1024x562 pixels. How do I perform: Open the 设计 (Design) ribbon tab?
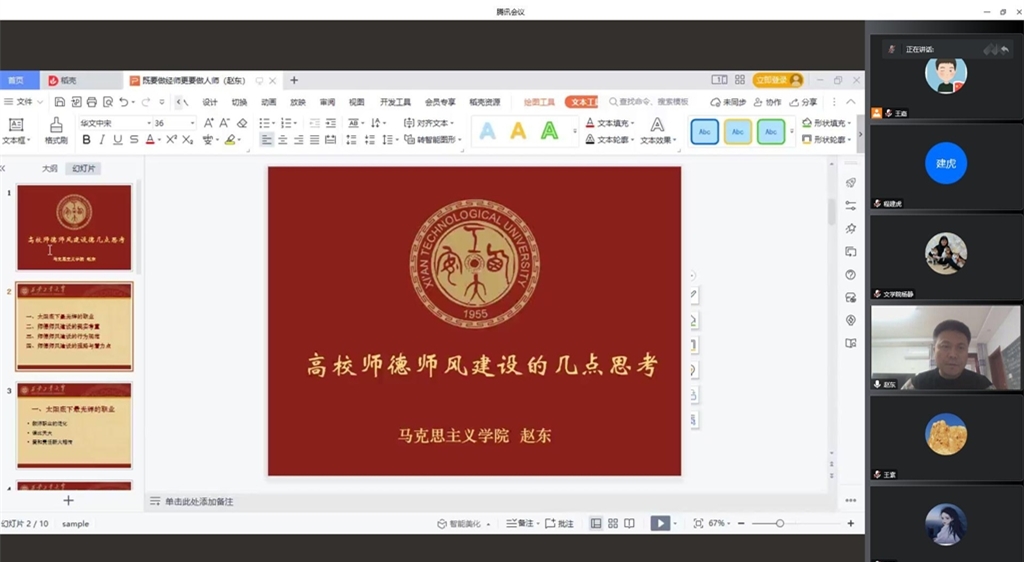pos(210,102)
